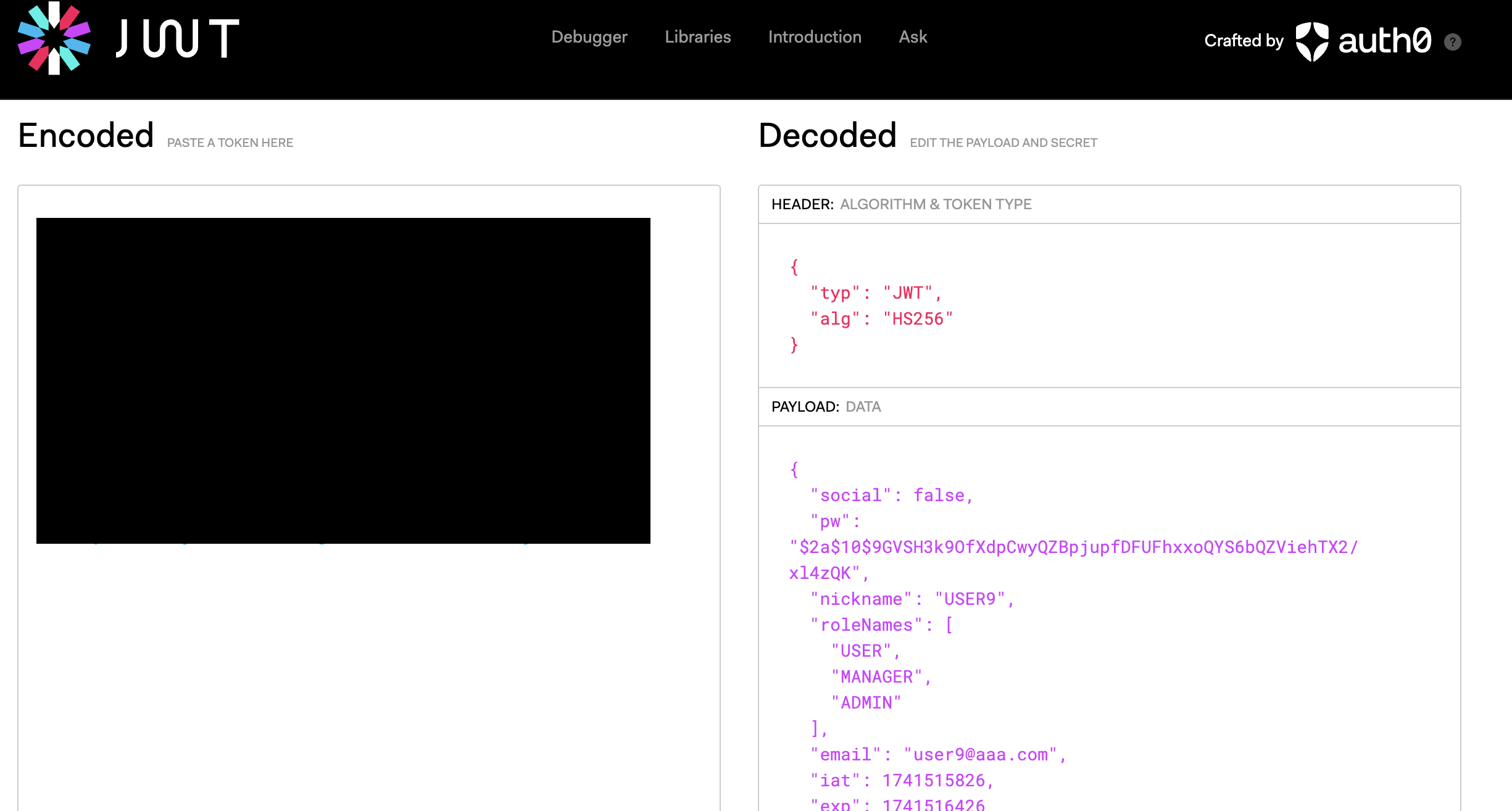Click the MANAGER role entry
The height and width of the screenshot is (811, 1512).
(876, 677)
